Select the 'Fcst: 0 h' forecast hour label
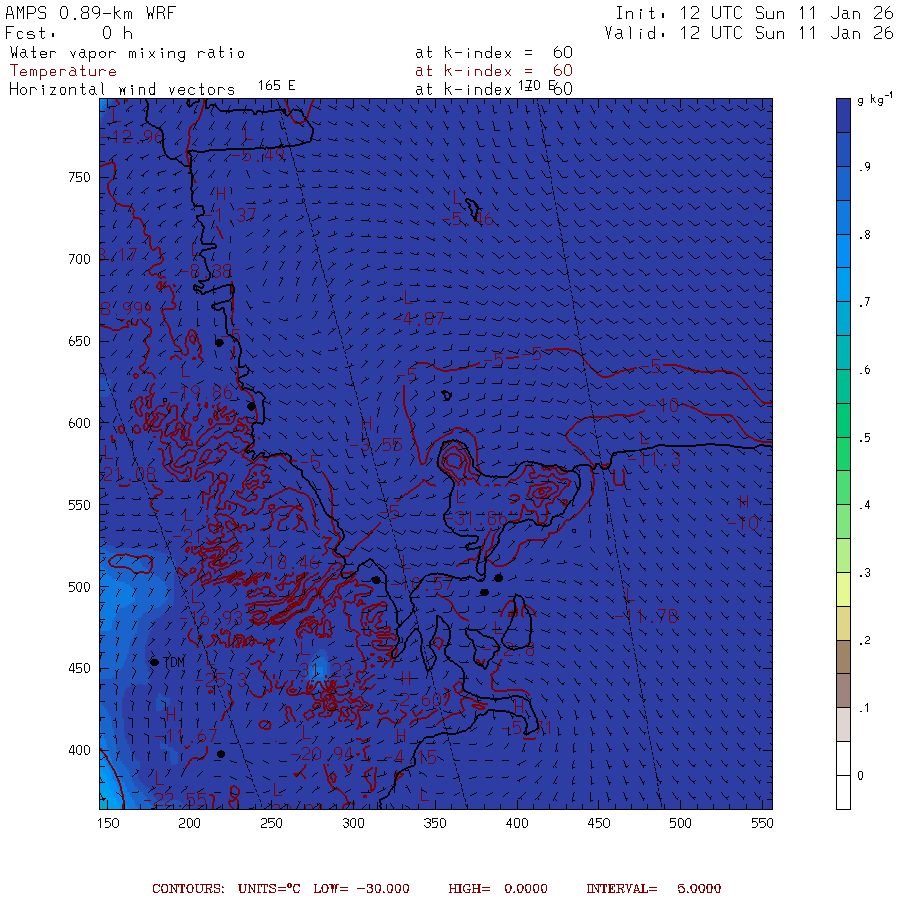Image resolution: width=900 pixels, height=900 pixels. tap(69, 33)
